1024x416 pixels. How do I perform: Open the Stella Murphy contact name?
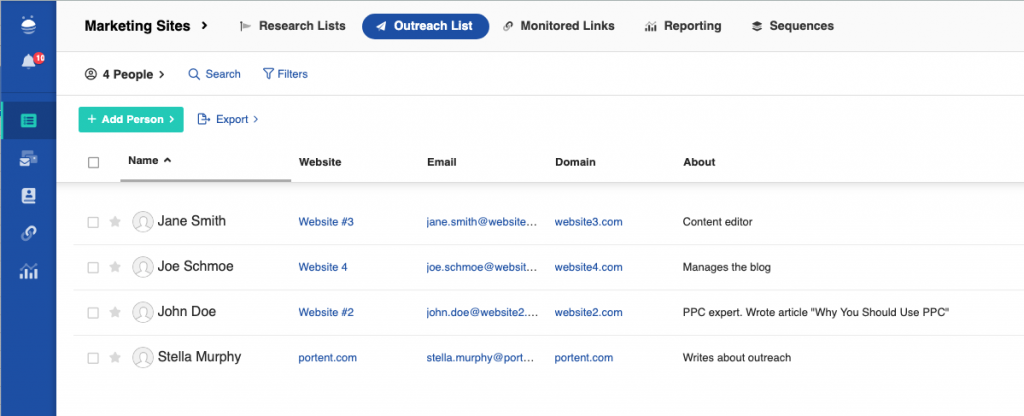tap(199, 357)
